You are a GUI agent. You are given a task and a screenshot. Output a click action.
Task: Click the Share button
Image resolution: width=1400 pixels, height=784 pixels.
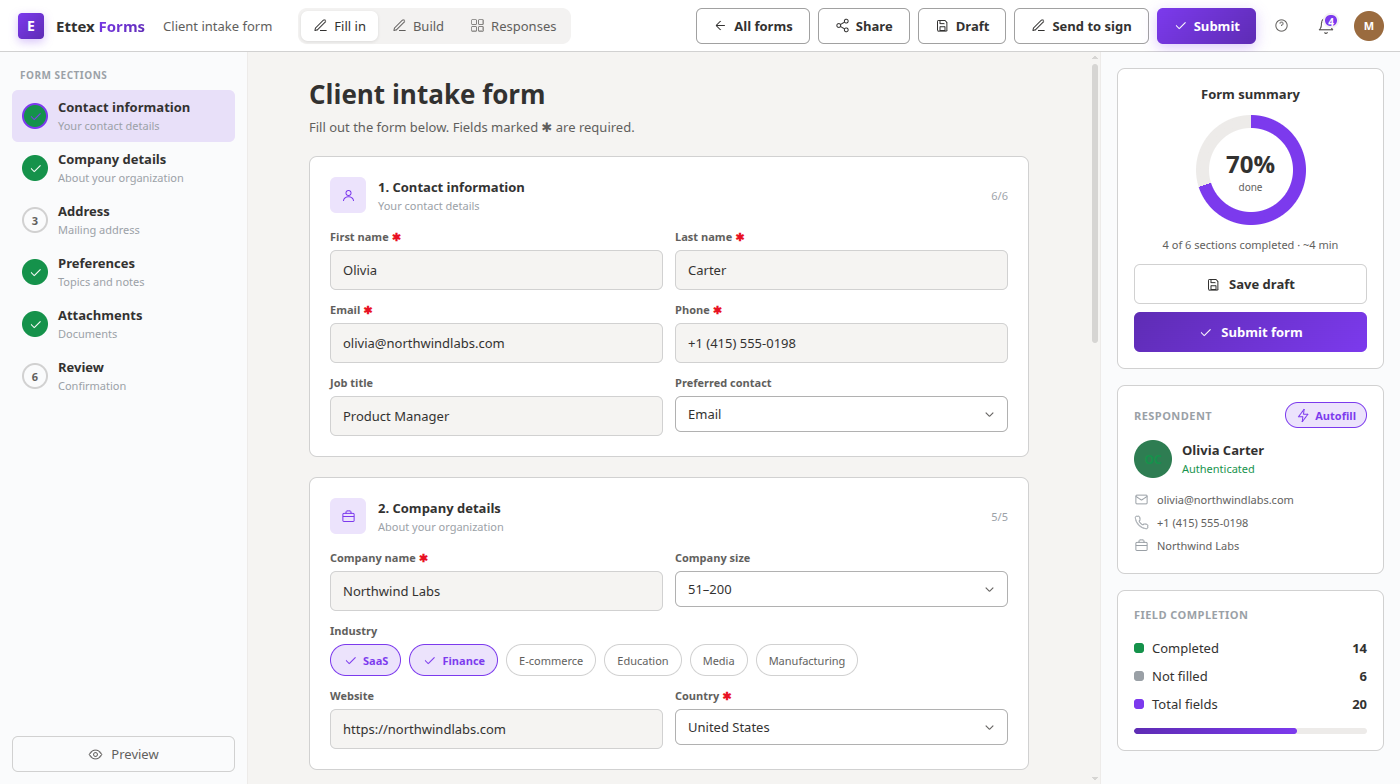click(864, 26)
